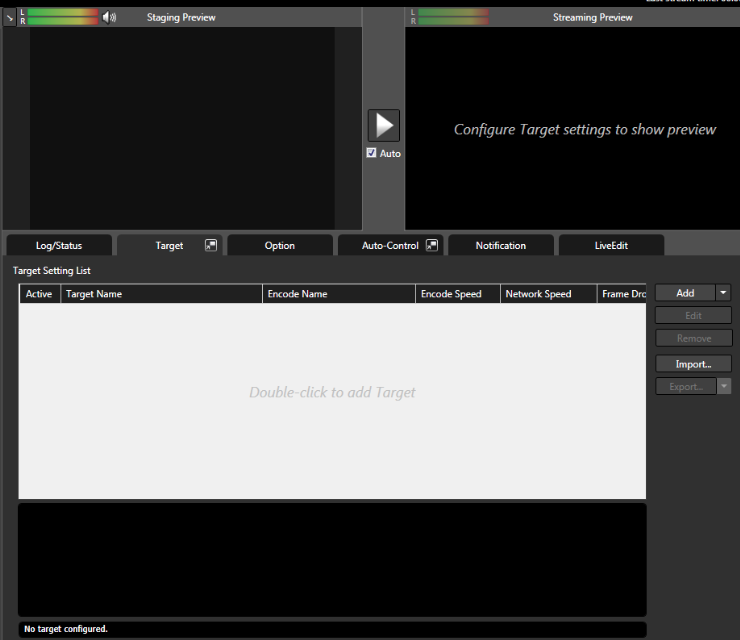The height and width of the screenshot is (640, 740).
Task: Select the Target tab
Action: (169, 245)
